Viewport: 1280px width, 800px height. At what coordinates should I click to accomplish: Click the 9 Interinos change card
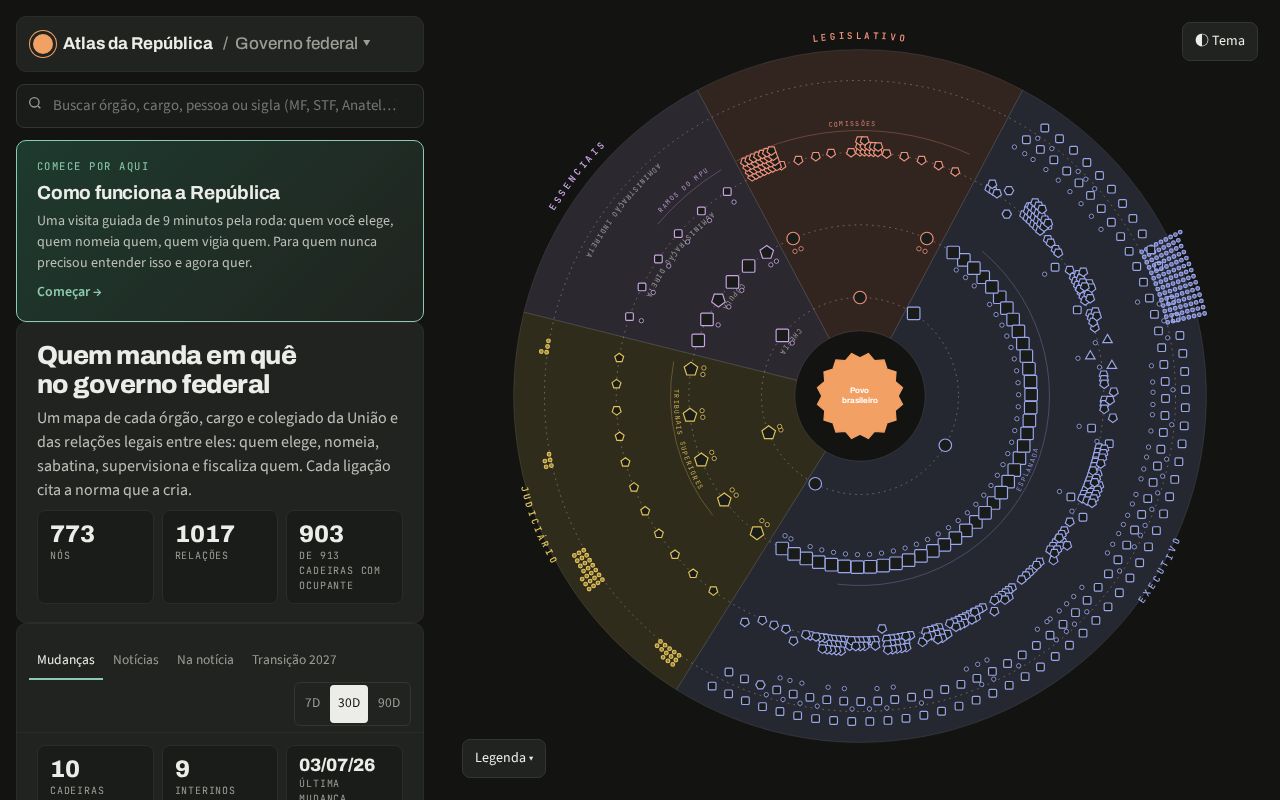coord(220,773)
